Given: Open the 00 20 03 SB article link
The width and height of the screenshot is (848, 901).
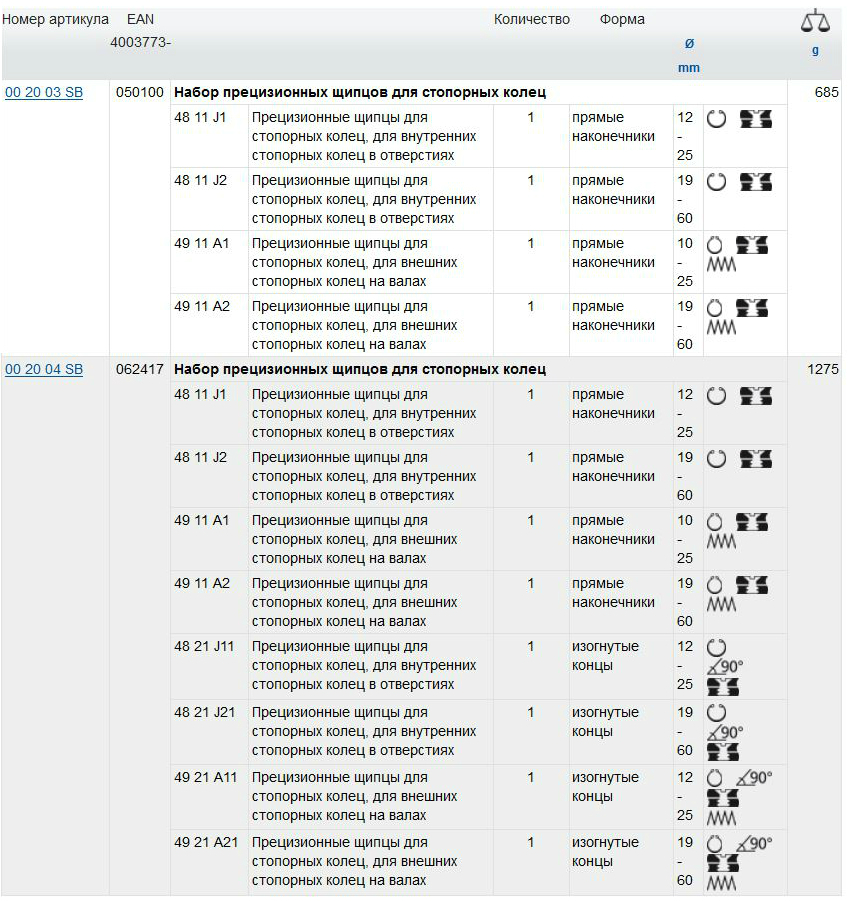Looking at the screenshot, I should [44, 92].
